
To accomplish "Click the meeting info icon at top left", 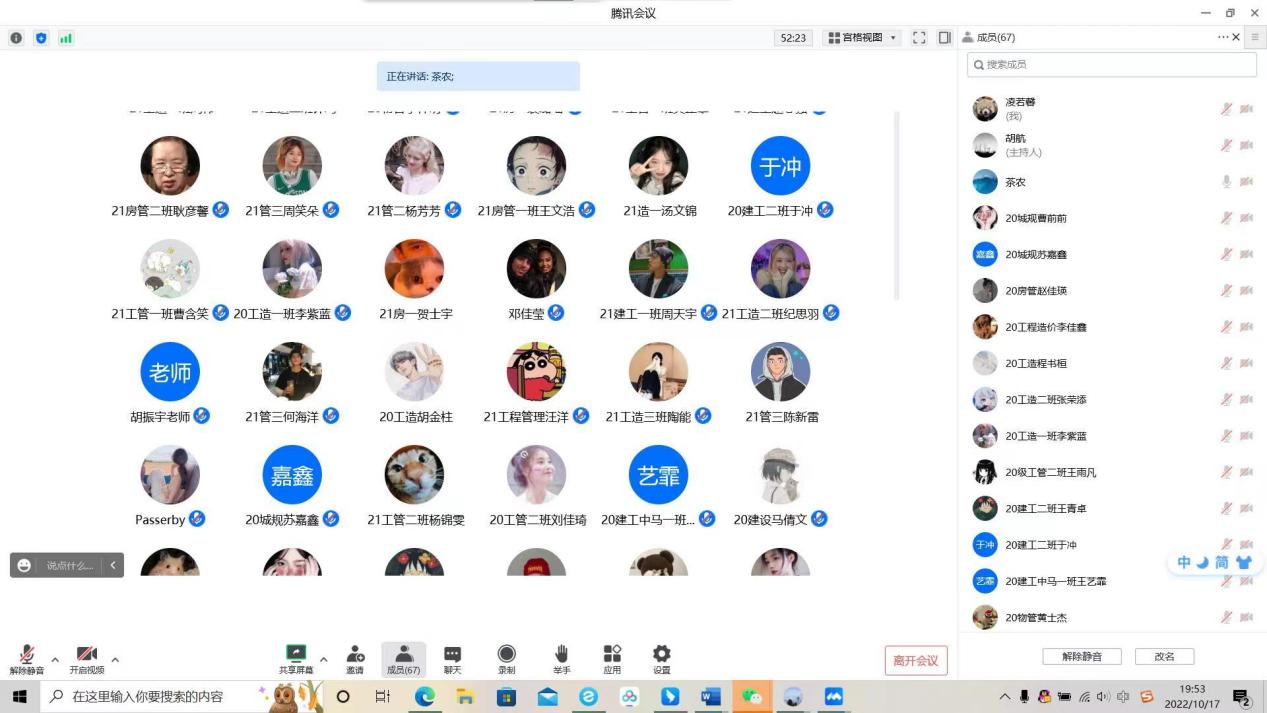I will (x=16, y=38).
